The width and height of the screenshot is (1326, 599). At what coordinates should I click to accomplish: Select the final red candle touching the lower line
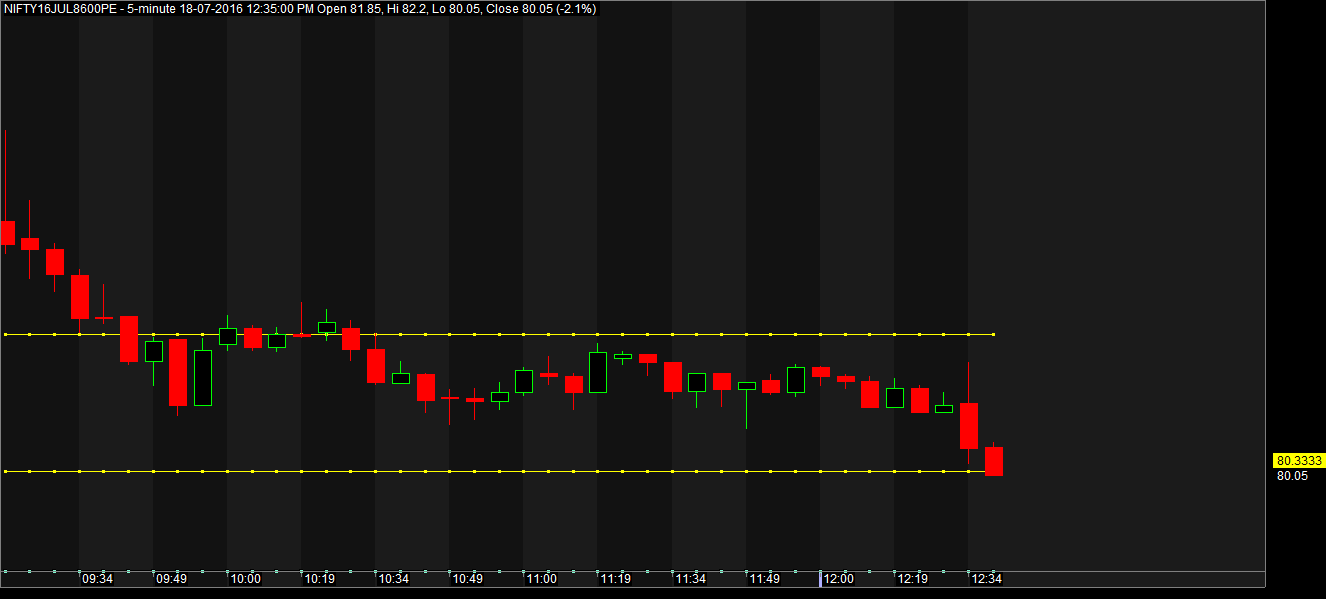[994, 461]
